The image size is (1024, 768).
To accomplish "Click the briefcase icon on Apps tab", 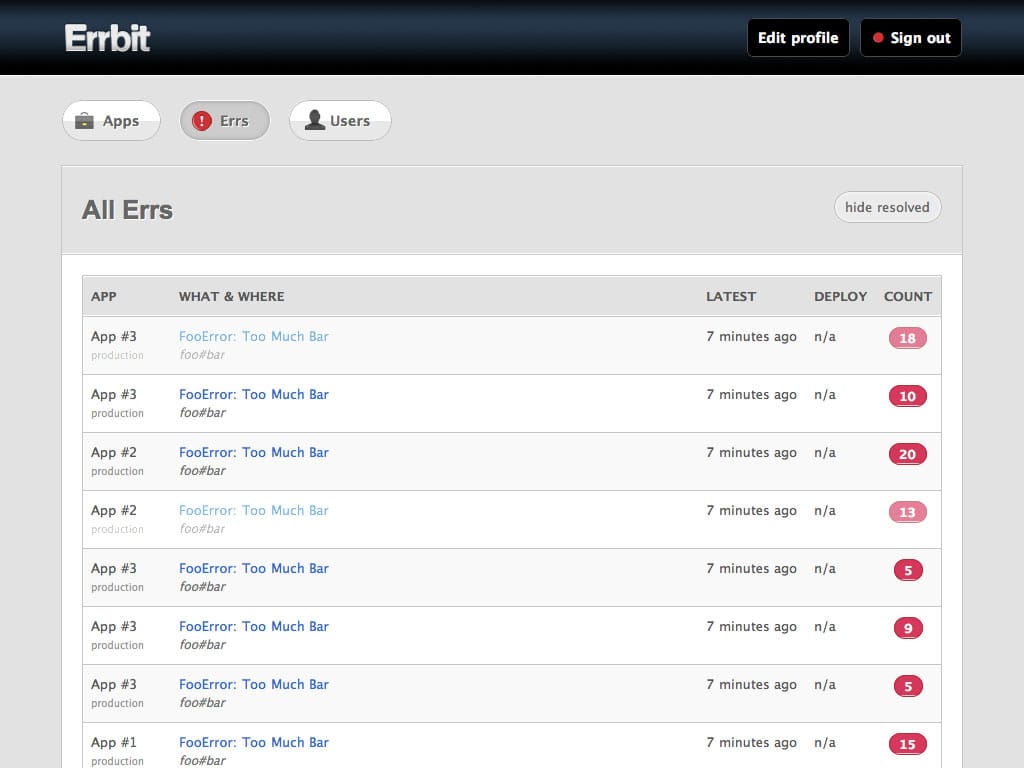I will pyautogui.click(x=85, y=121).
